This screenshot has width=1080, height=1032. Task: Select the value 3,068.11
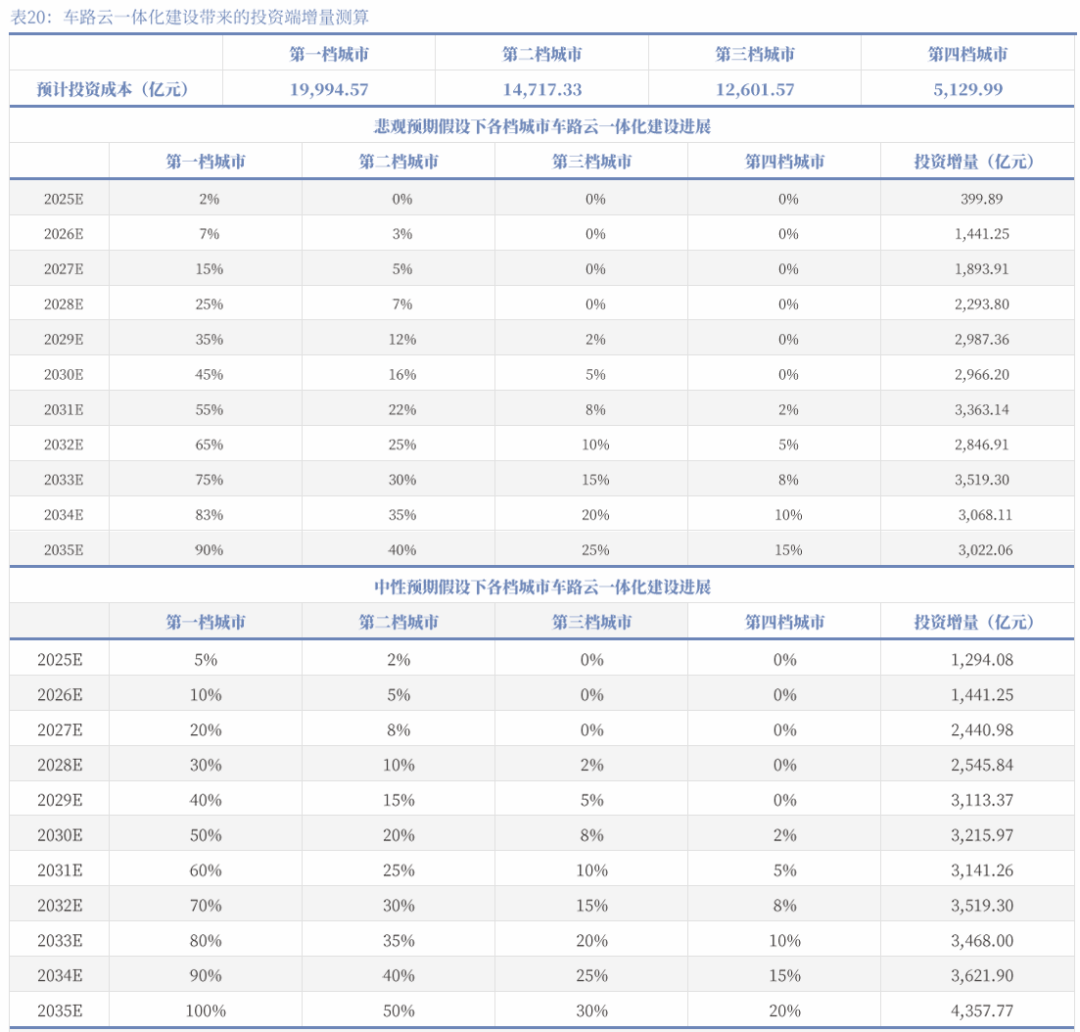(x=985, y=515)
